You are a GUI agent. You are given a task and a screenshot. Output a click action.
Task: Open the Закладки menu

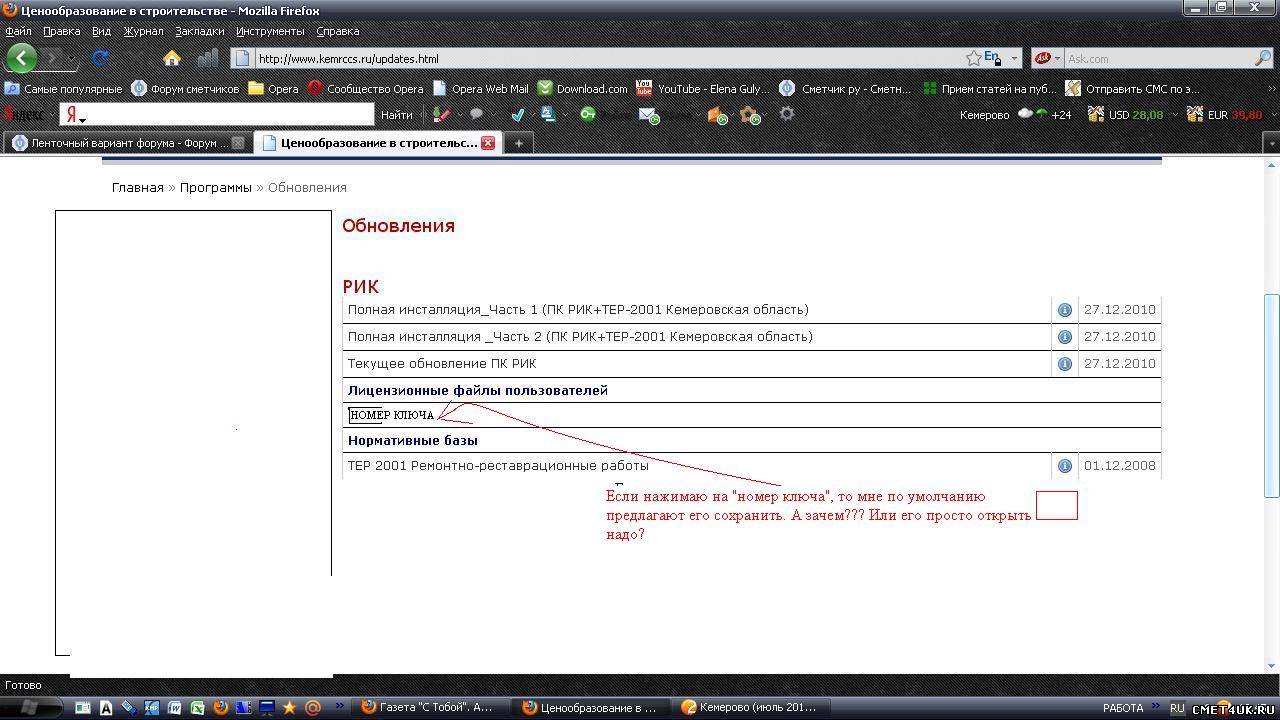point(199,31)
